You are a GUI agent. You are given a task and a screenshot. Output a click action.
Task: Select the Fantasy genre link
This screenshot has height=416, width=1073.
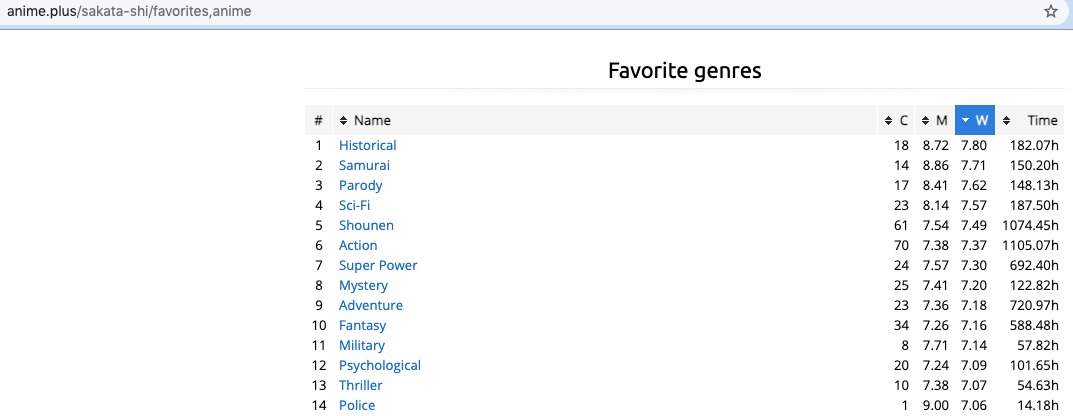coord(362,326)
